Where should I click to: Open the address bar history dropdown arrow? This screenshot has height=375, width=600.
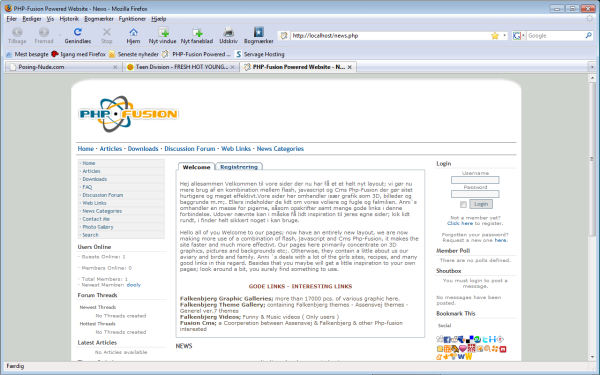[504, 36]
